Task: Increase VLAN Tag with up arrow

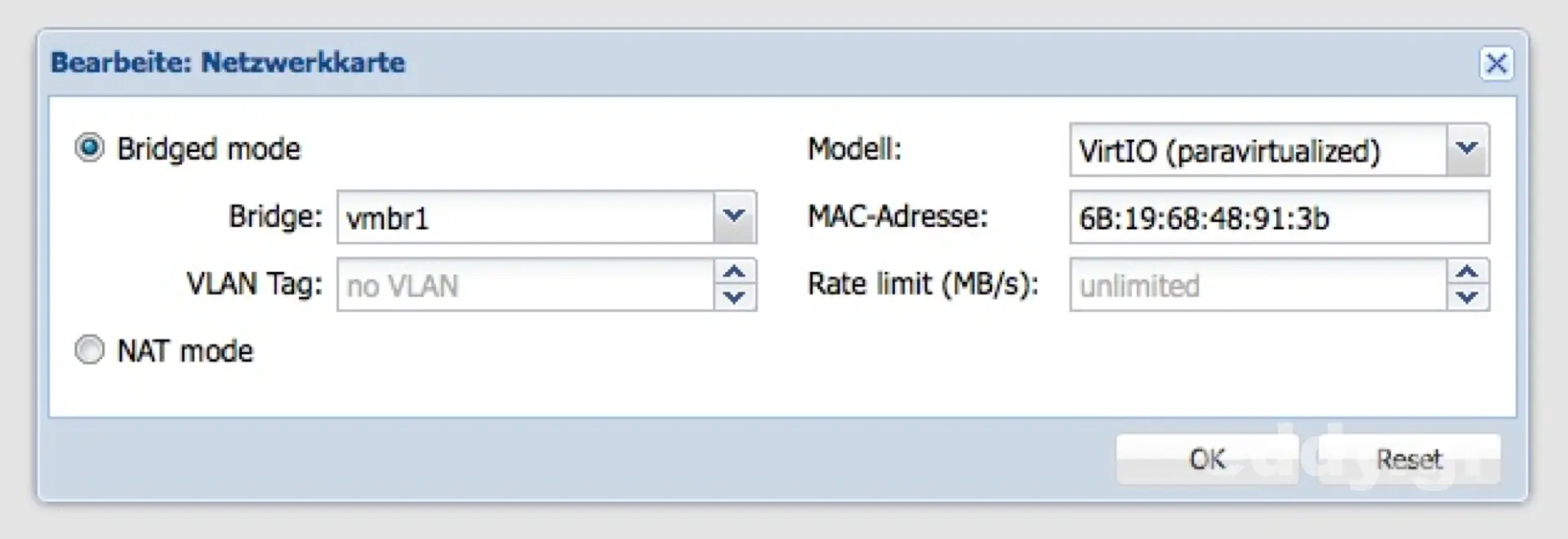Action: pyautogui.click(x=735, y=272)
